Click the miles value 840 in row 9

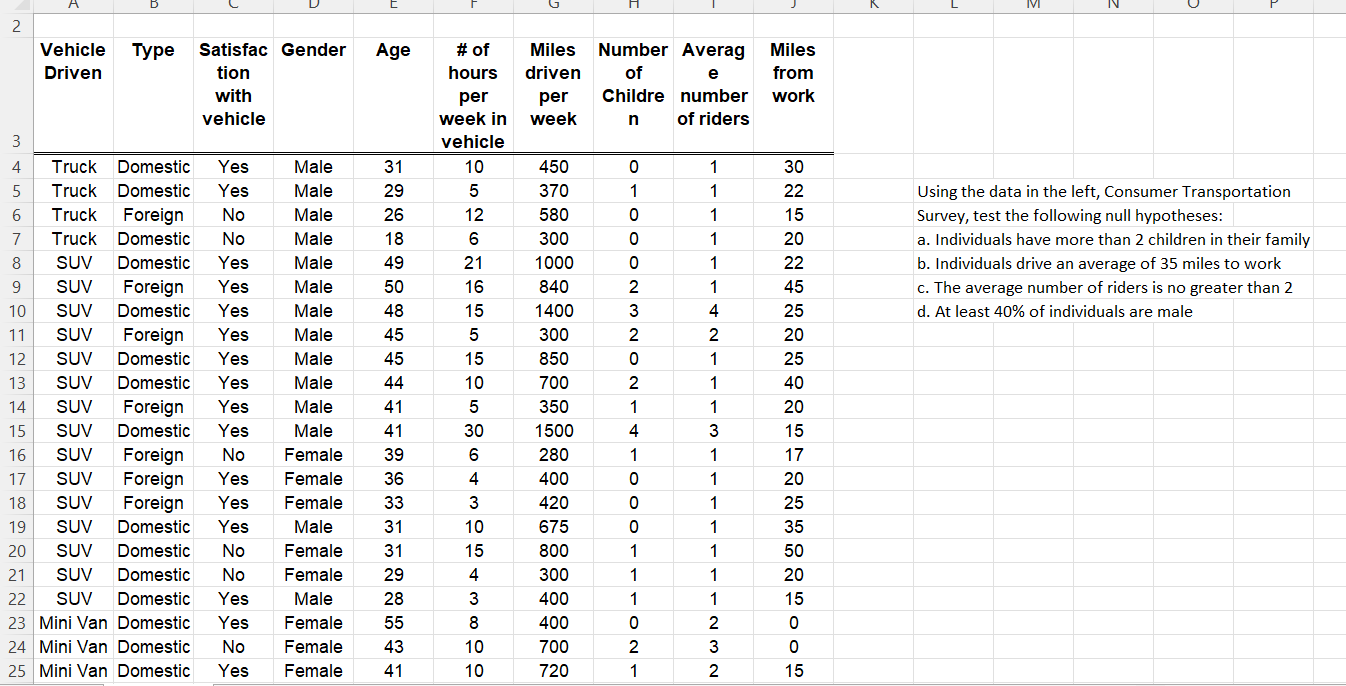click(x=553, y=287)
